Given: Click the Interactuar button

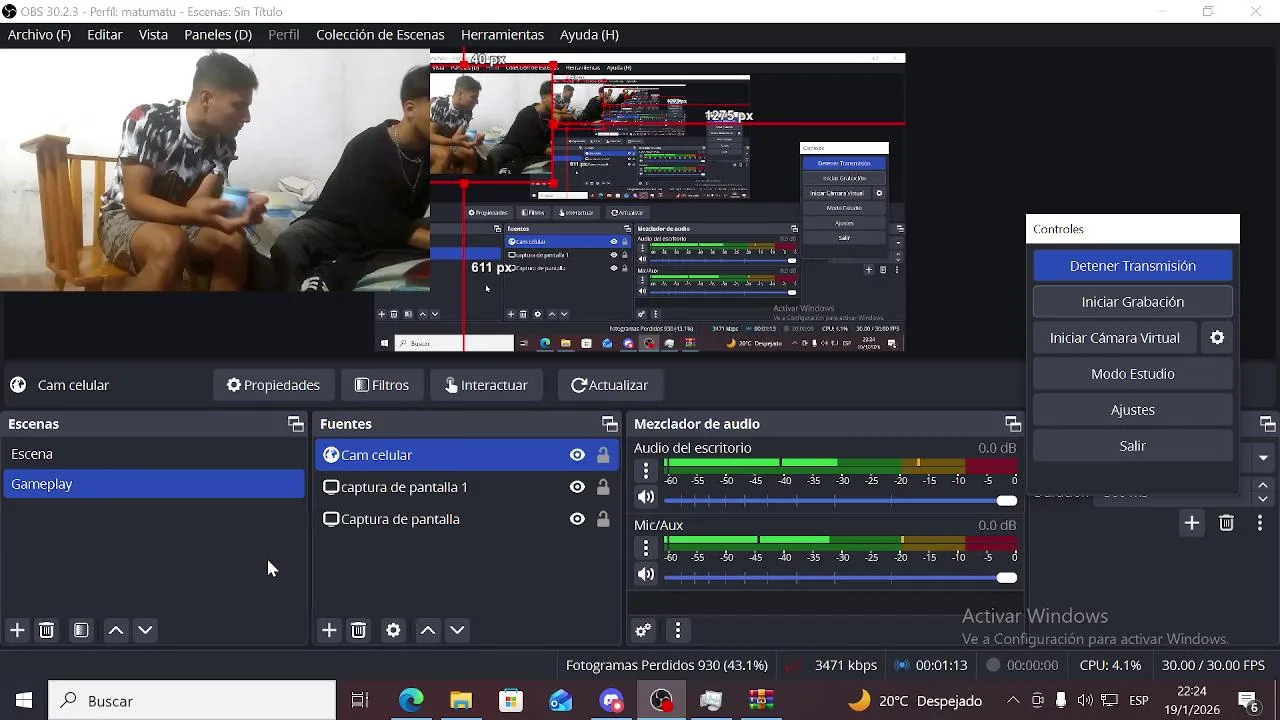Looking at the screenshot, I should pos(486,385).
